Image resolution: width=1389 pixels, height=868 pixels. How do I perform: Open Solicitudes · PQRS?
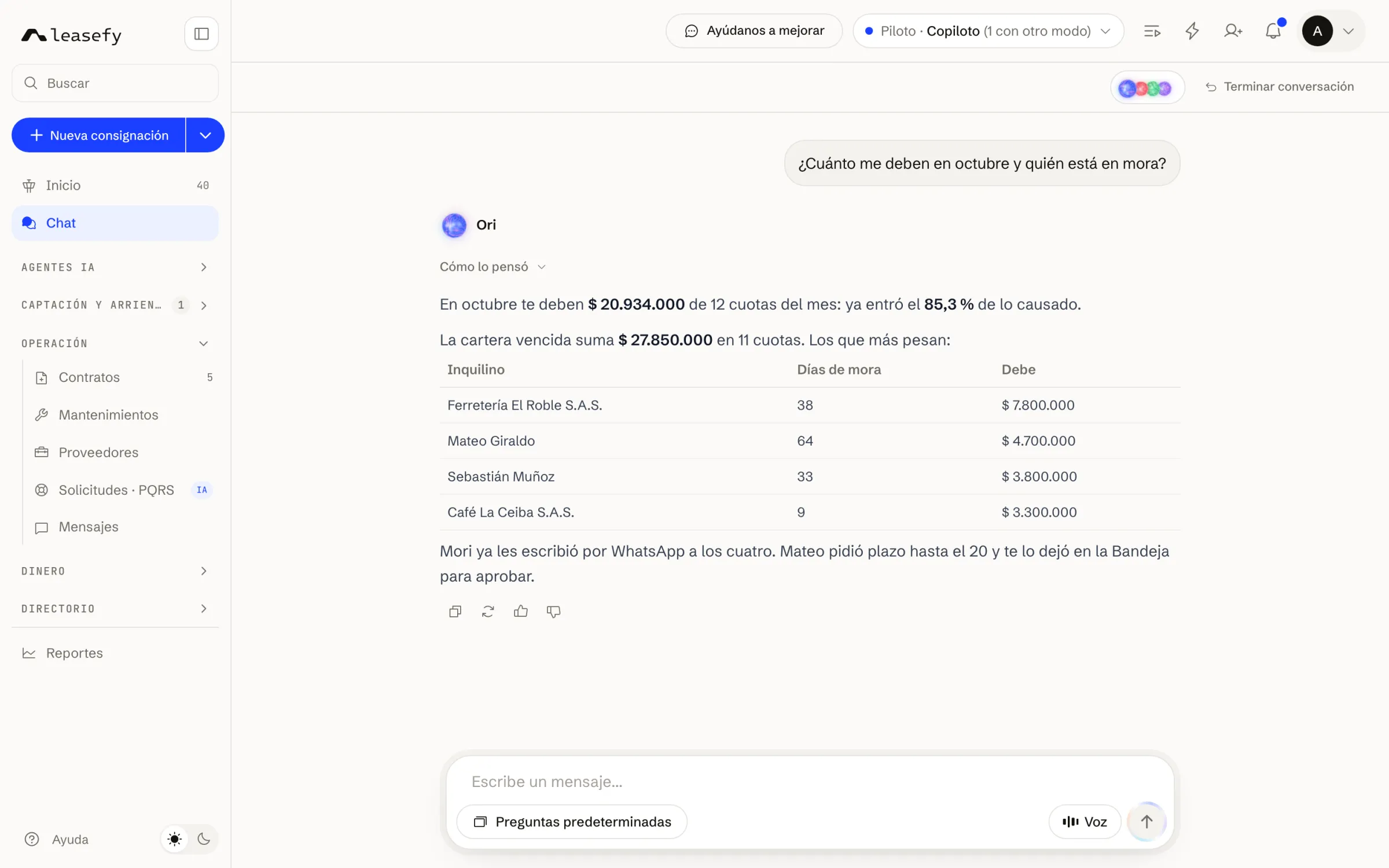point(123,490)
